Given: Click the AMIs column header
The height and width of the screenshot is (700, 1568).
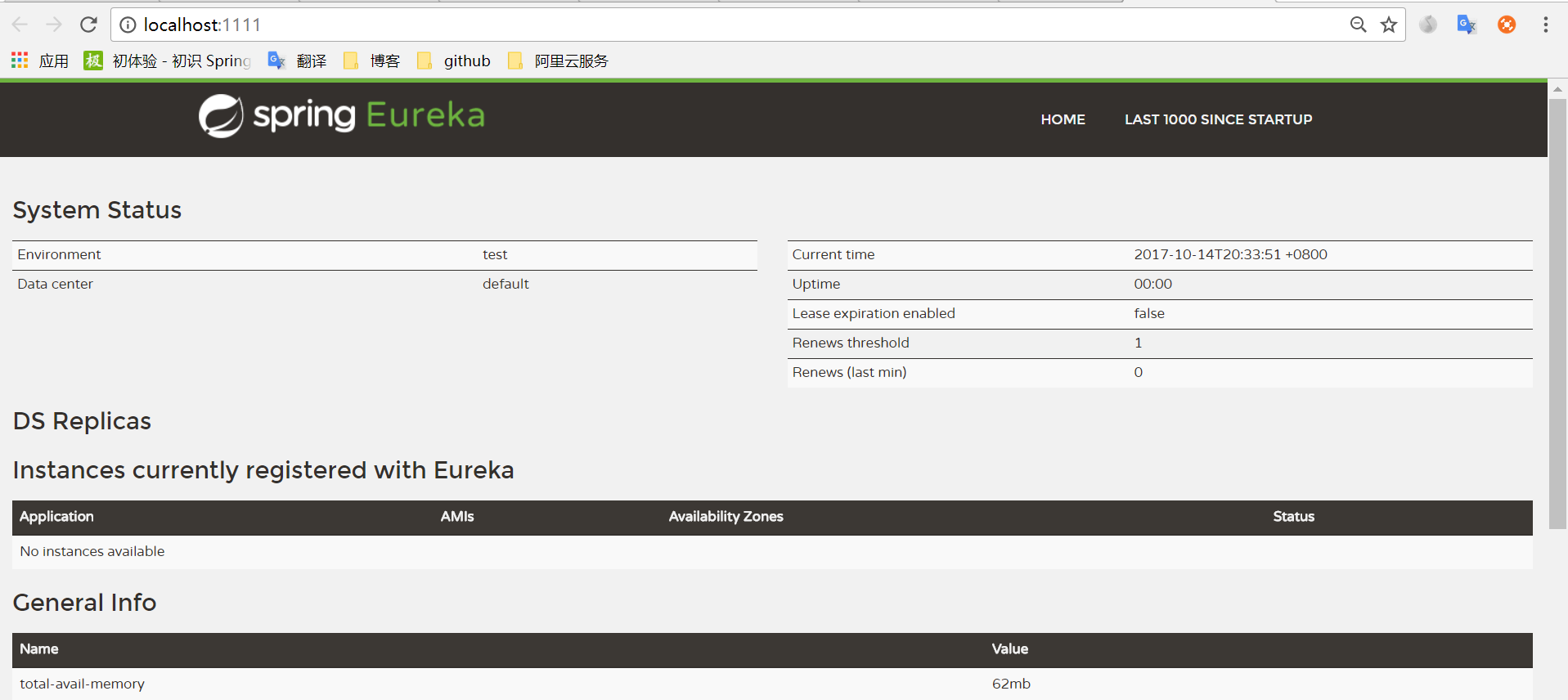Looking at the screenshot, I should tap(457, 517).
